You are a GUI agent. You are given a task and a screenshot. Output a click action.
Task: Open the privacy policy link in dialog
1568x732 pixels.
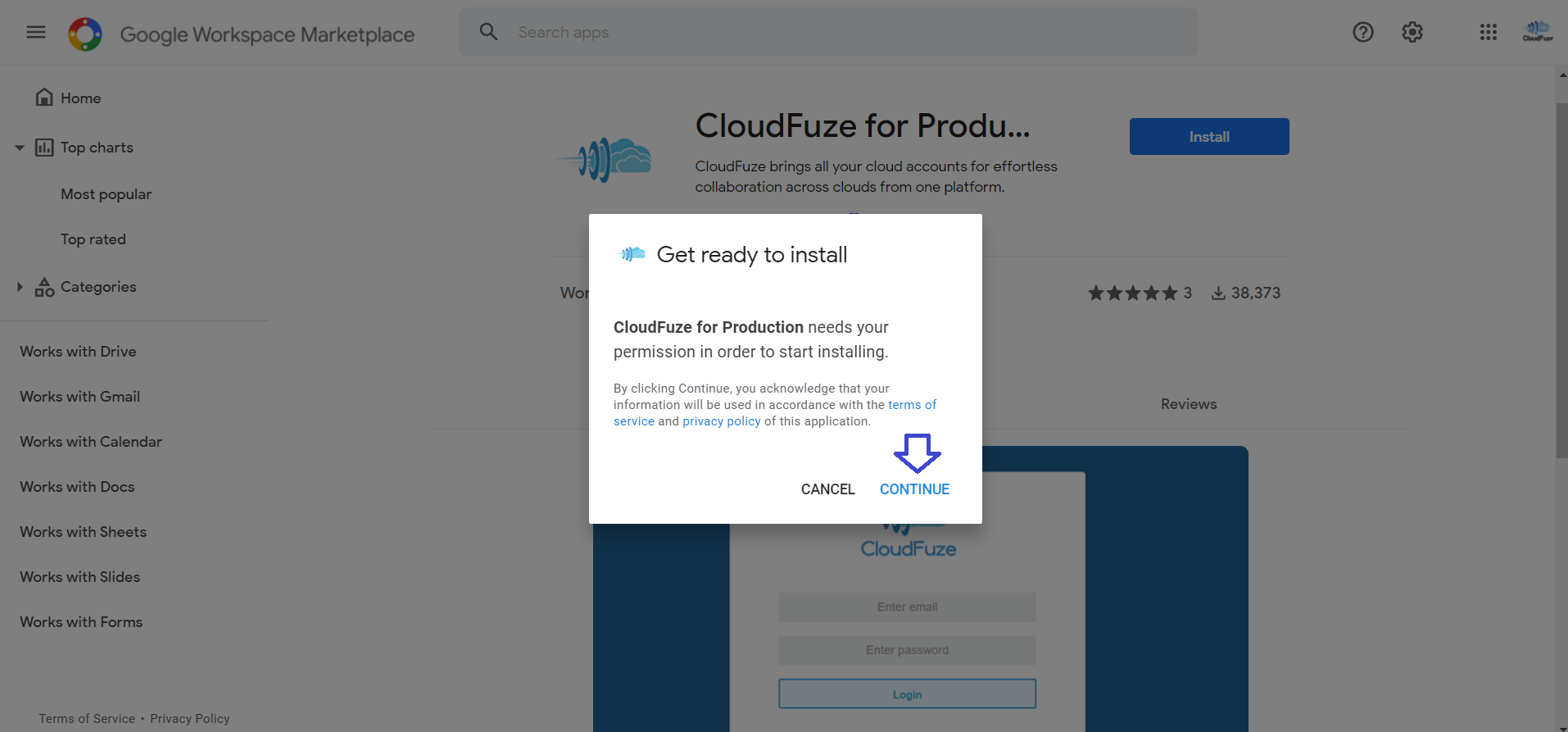[722, 421]
